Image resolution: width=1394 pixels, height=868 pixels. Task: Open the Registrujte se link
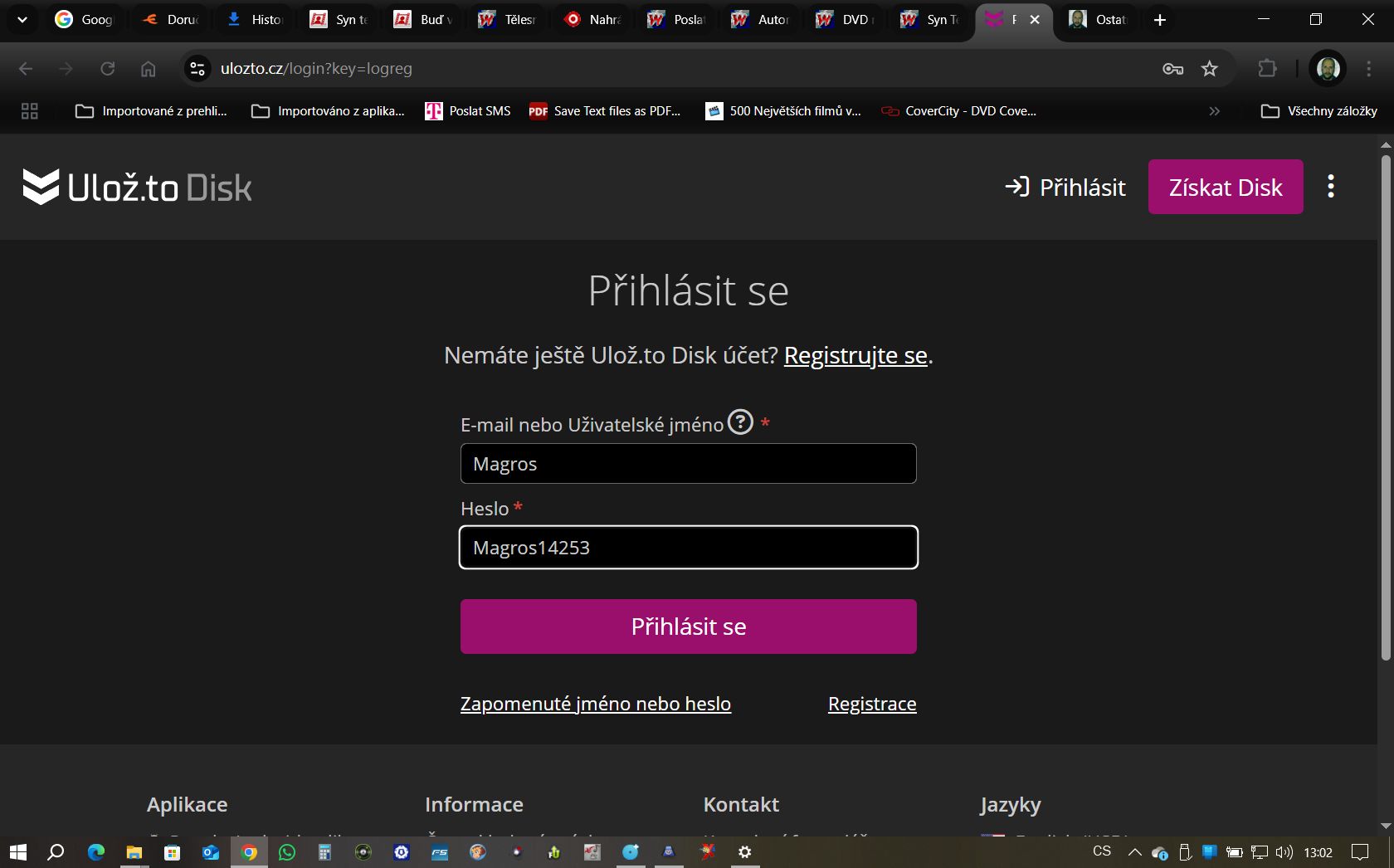point(855,355)
